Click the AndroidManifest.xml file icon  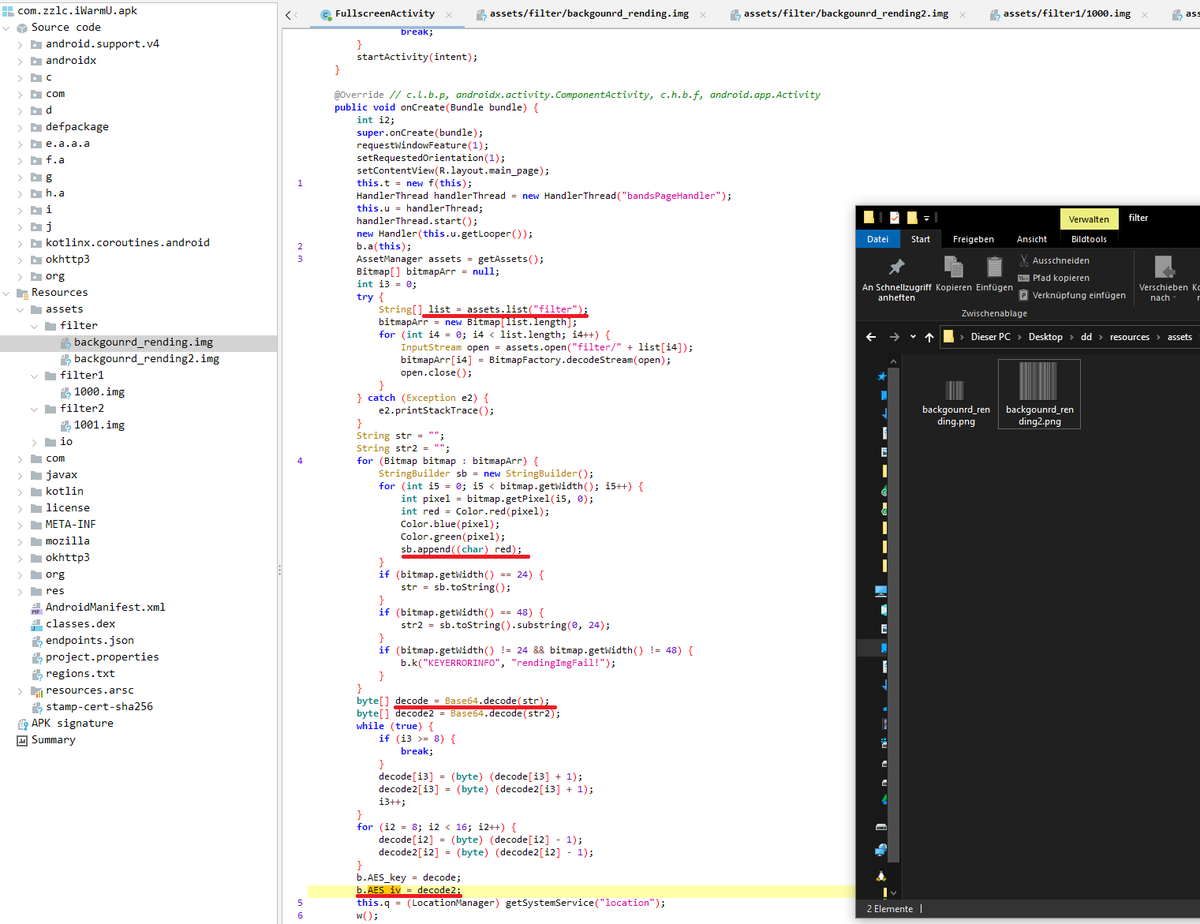coord(36,607)
